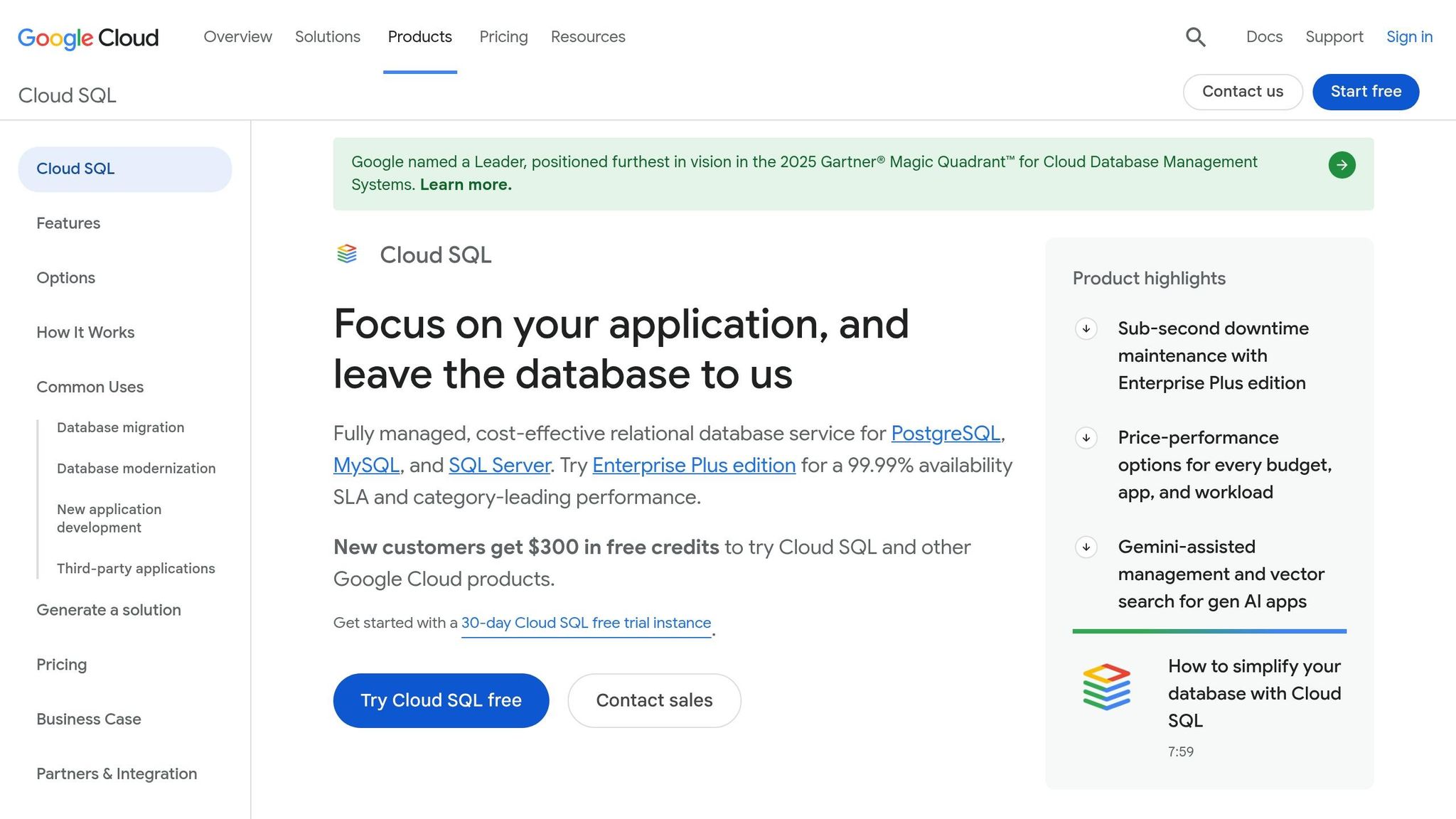Open the Resources nav menu
The width and height of the screenshot is (1456, 819).
click(588, 37)
